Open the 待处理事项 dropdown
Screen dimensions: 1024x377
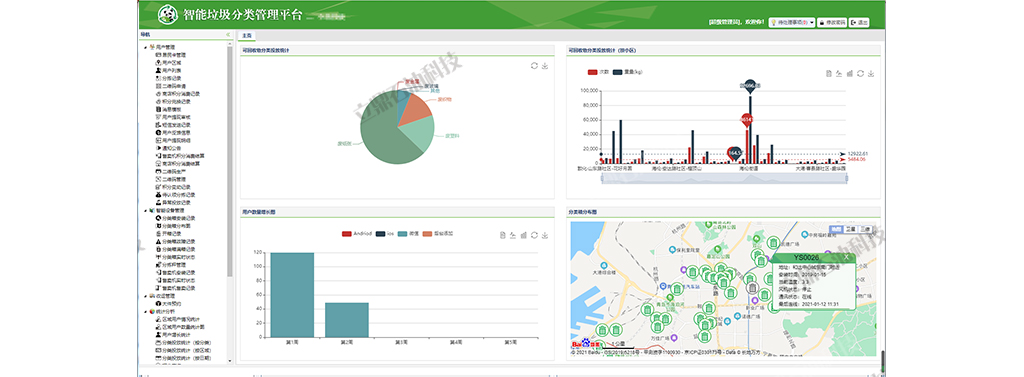point(792,22)
